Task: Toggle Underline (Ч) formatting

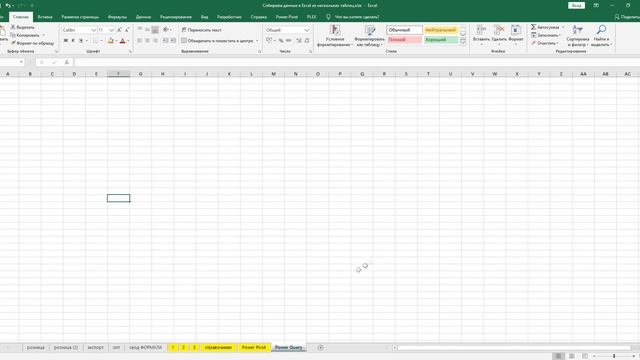Action: tap(81, 40)
